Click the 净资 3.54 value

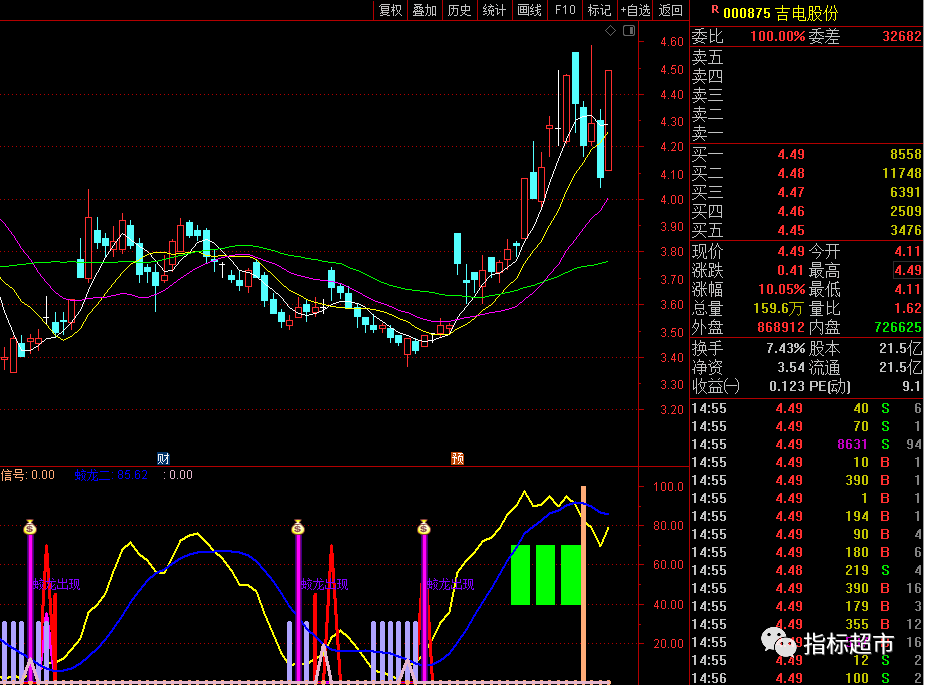pos(790,368)
